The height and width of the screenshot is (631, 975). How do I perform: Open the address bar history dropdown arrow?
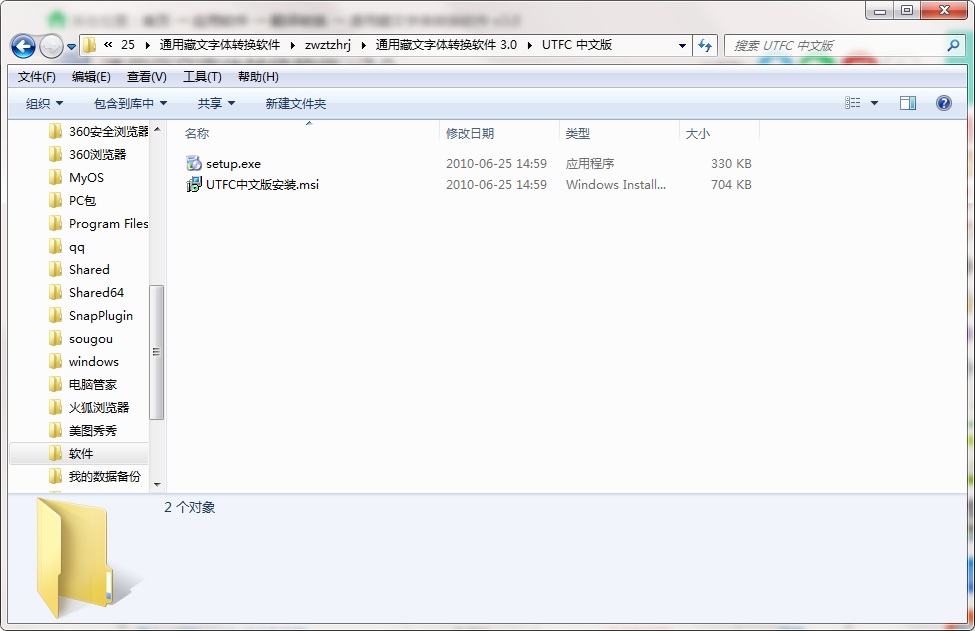[x=682, y=45]
